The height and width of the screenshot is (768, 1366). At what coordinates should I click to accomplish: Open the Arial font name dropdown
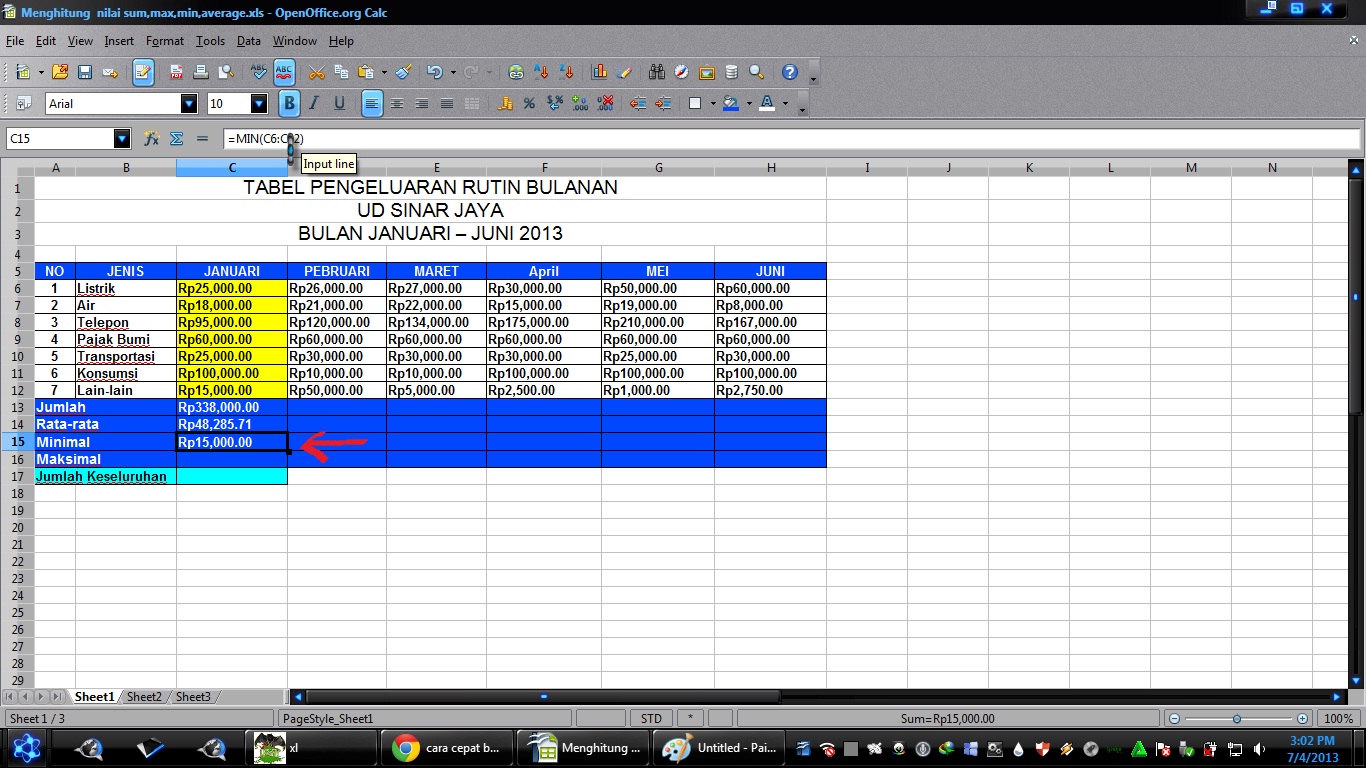coord(190,103)
